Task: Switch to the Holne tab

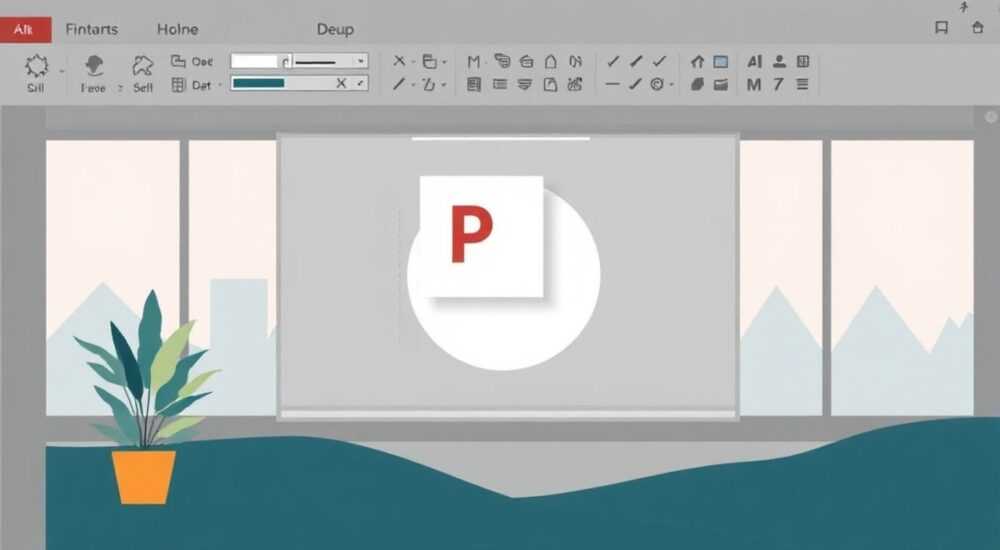Action: coord(177,29)
